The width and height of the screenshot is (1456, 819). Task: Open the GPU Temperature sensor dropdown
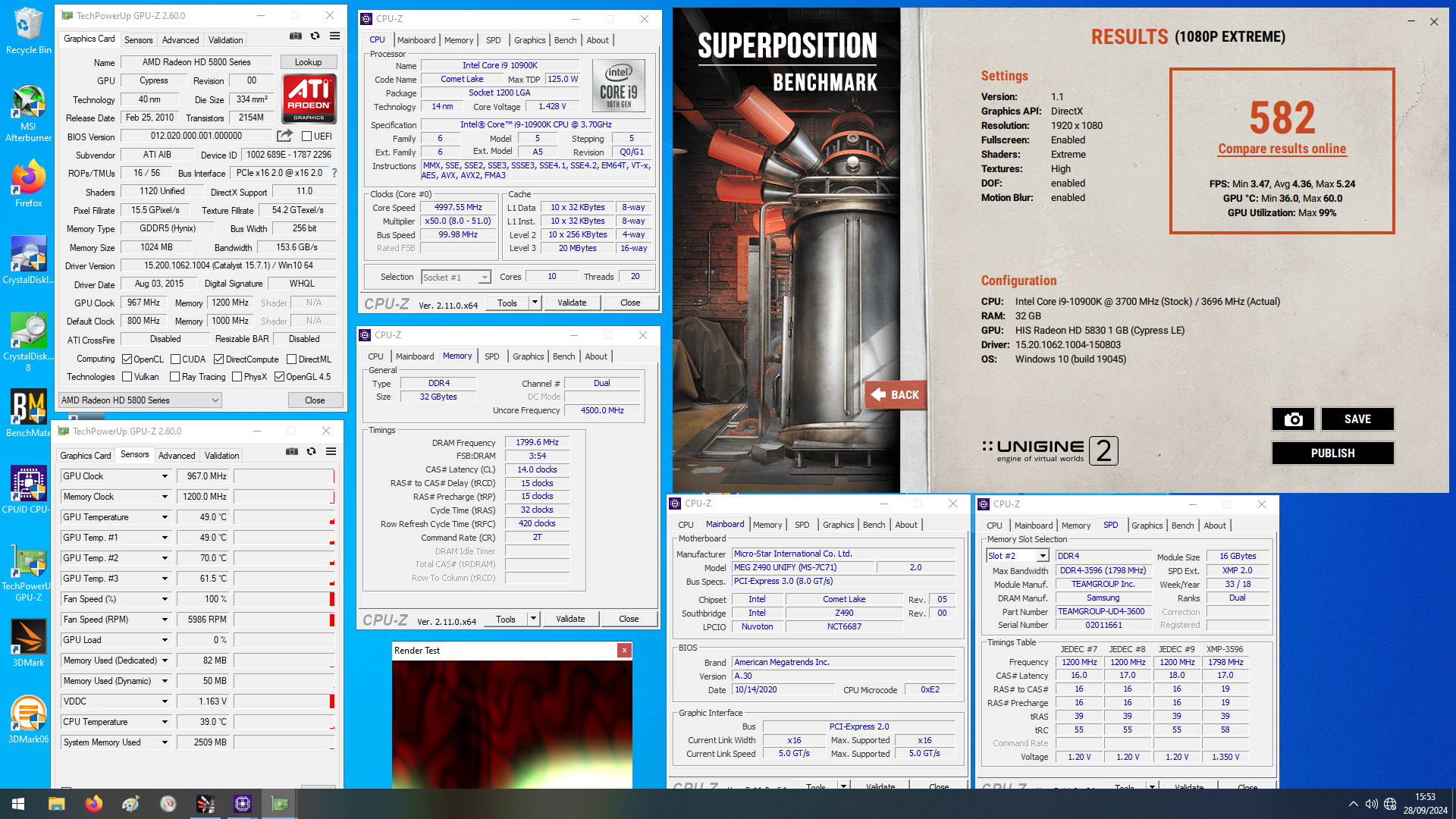(x=165, y=517)
